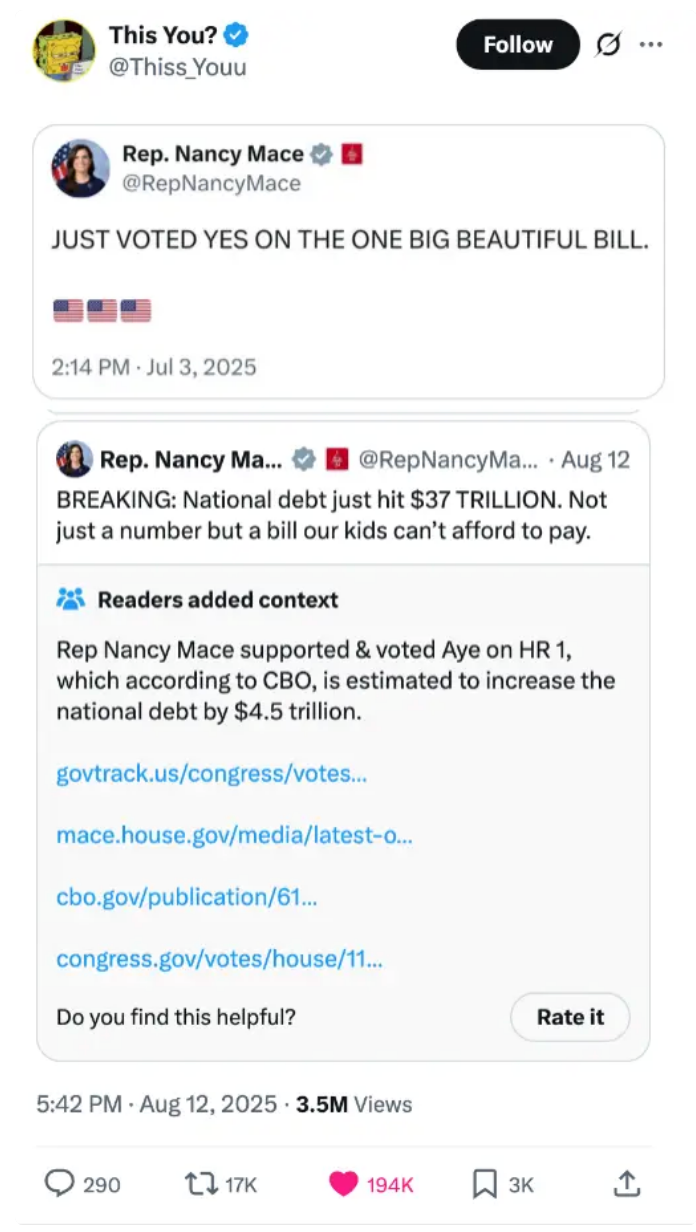
Task: Open the share upload icon under the post
Action: pos(627,1184)
